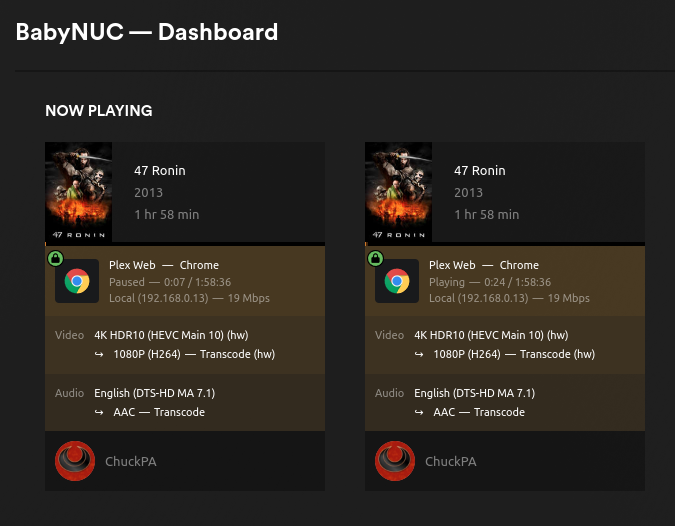The image size is (675, 526).
Task: Click the Chrome icon on the paused session
Action: click(x=77, y=282)
